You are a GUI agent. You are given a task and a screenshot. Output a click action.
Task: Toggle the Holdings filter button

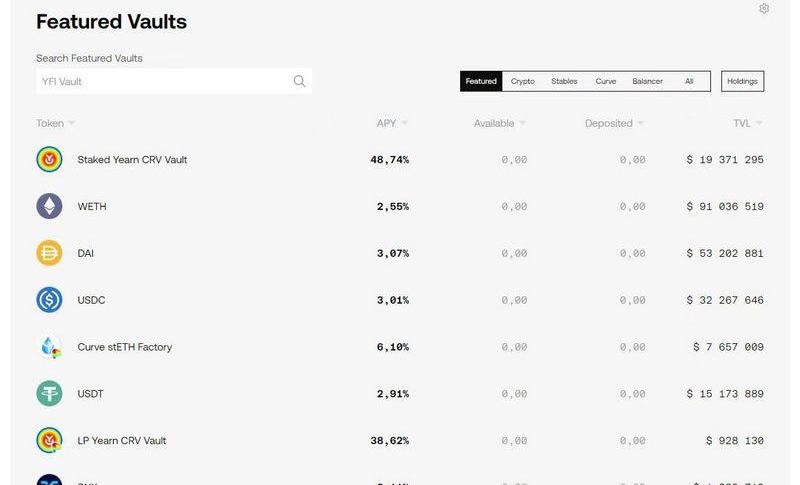(x=742, y=81)
